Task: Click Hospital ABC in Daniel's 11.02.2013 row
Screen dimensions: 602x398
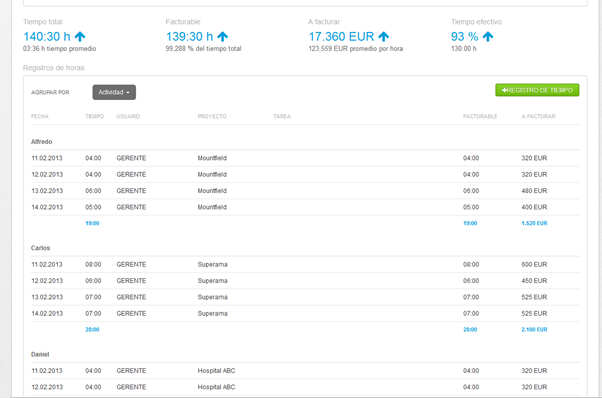Action: point(216,371)
